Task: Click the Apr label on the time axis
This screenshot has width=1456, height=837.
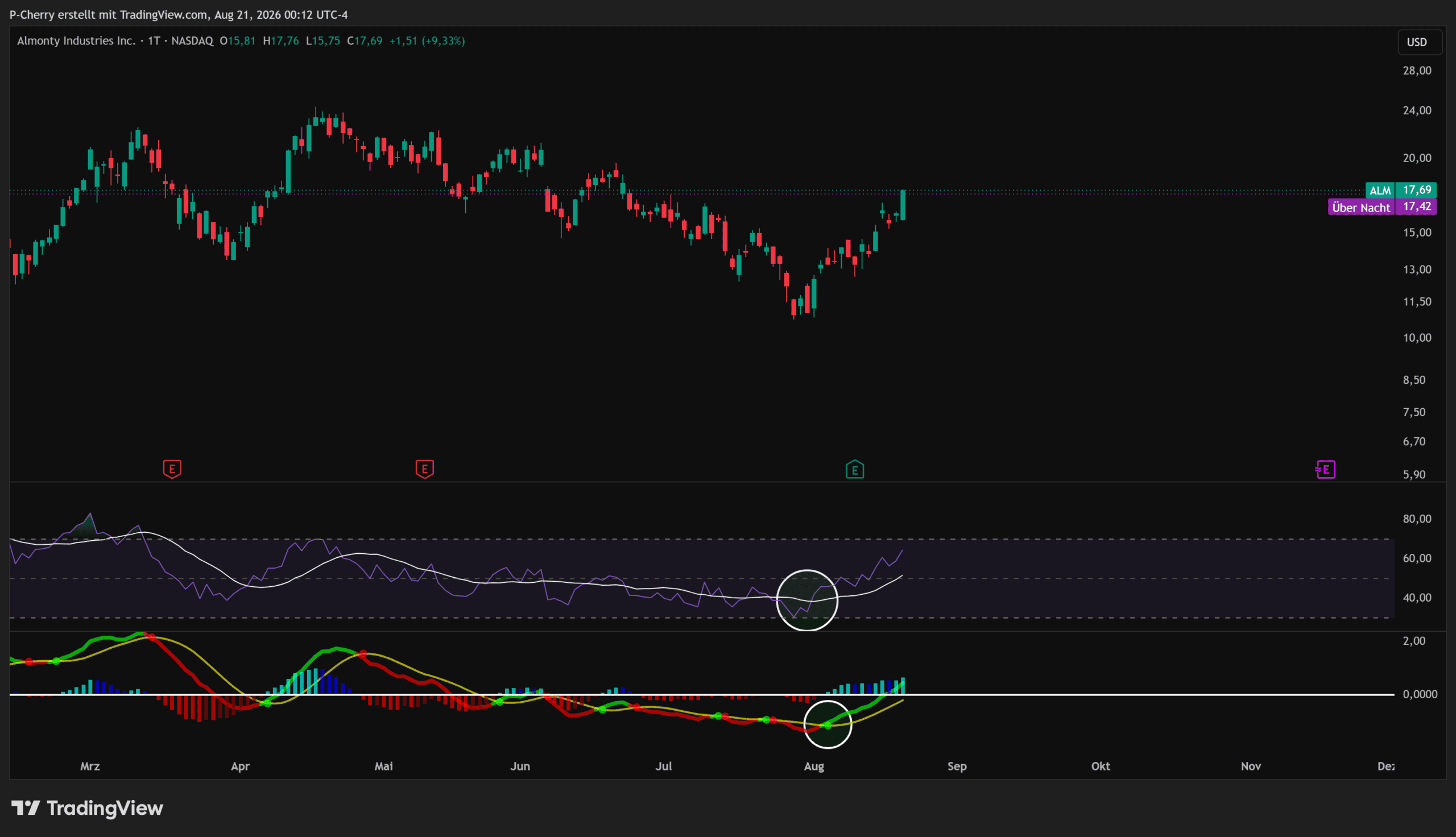Action: coord(240,766)
